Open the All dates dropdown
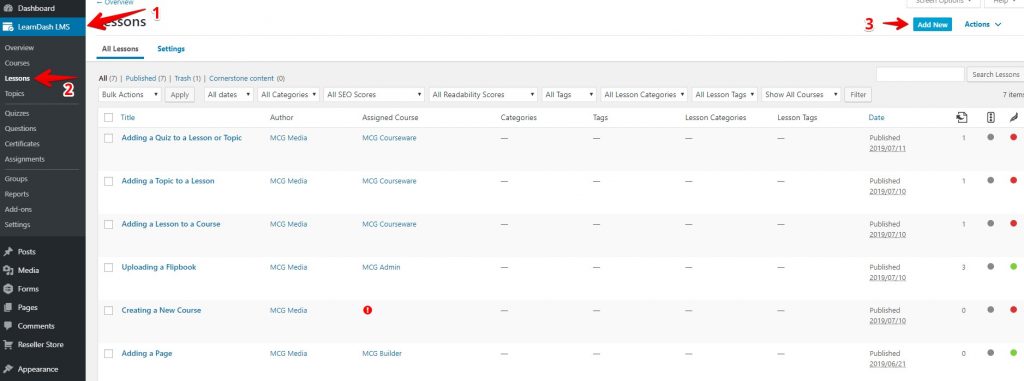Image resolution: width=1024 pixels, height=381 pixels. (229, 95)
